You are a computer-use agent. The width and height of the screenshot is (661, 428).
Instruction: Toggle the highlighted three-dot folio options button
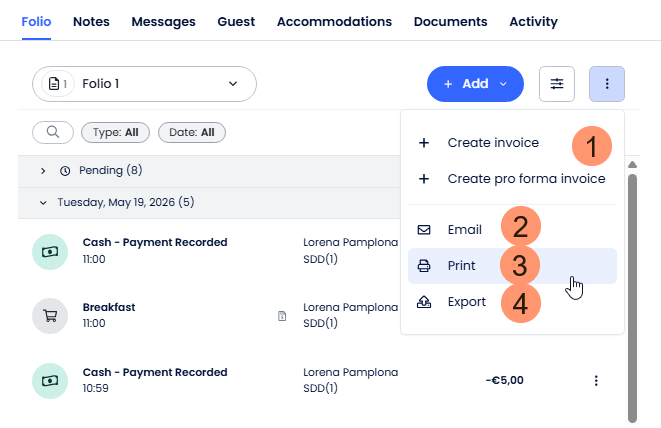pos(607,84)
